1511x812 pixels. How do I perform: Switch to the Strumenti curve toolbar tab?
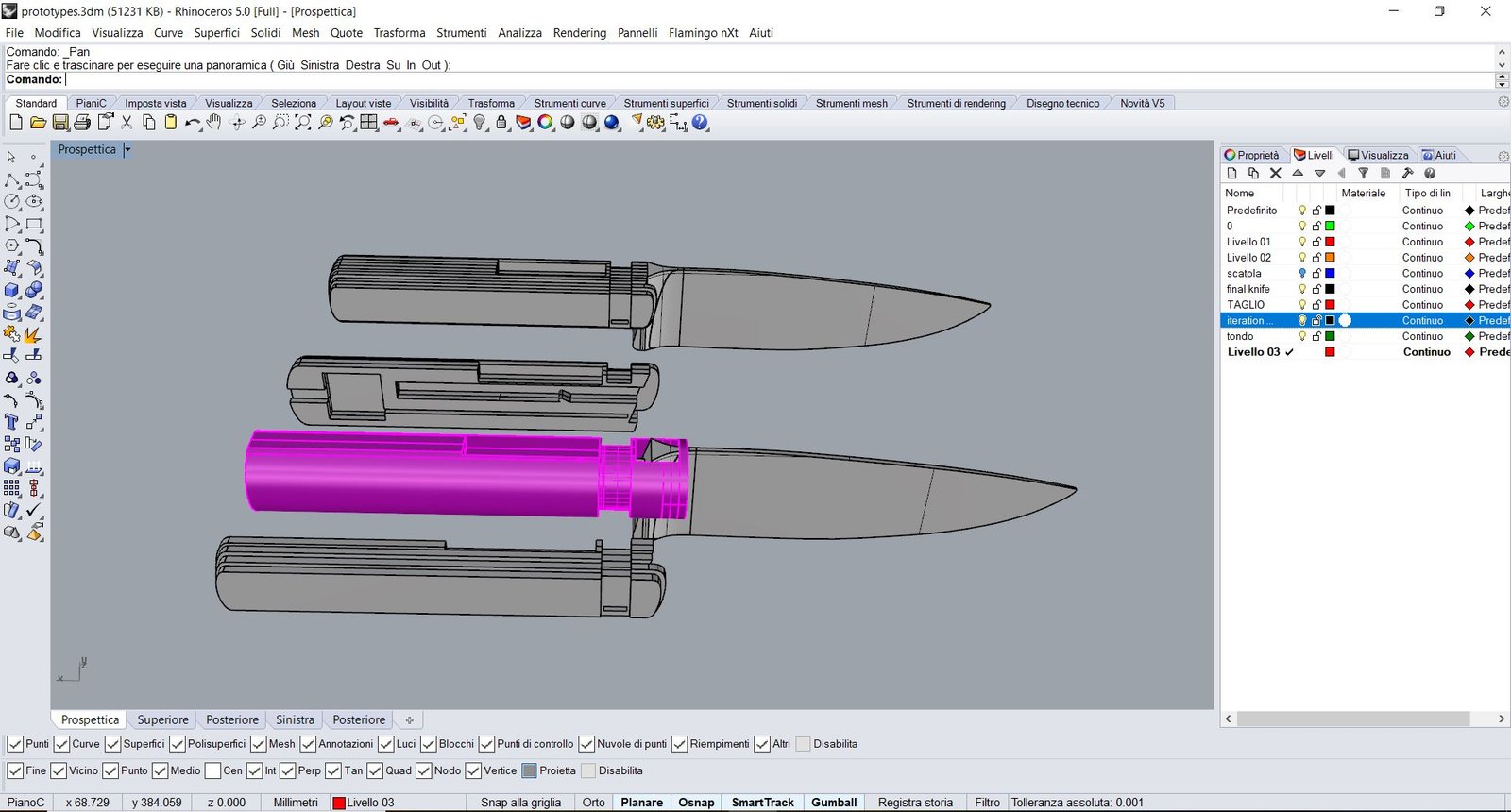(x=569, y=103)
